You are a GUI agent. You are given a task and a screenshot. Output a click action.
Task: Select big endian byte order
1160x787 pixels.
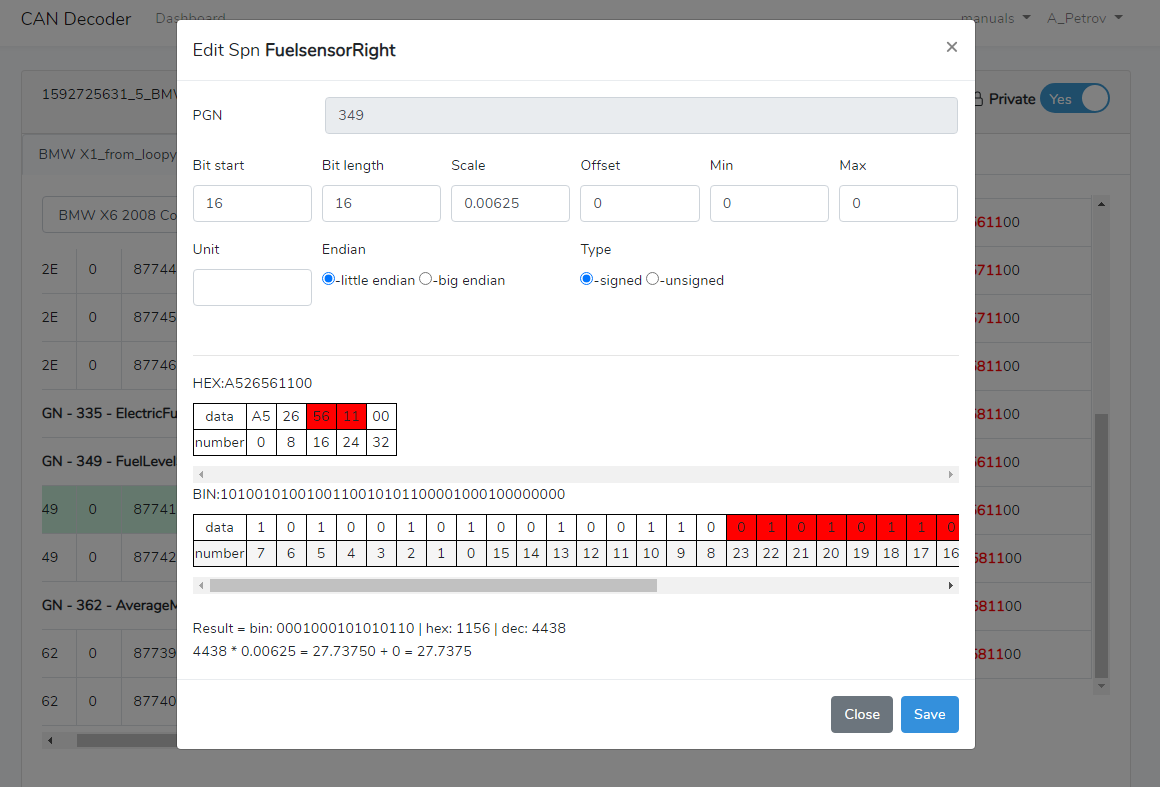pos(425,278)
